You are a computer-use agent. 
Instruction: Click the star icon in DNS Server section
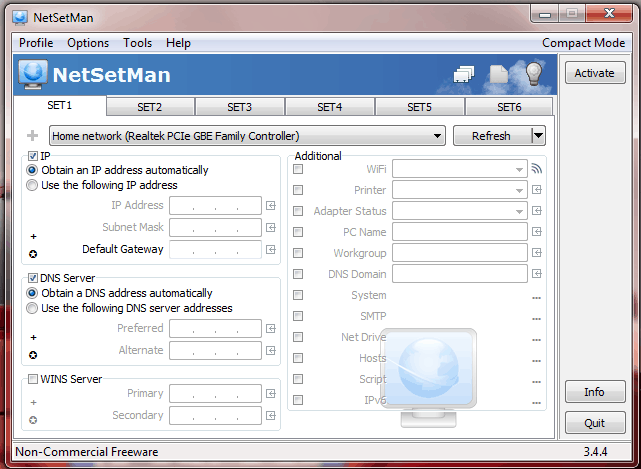click(x=33, y=355)
